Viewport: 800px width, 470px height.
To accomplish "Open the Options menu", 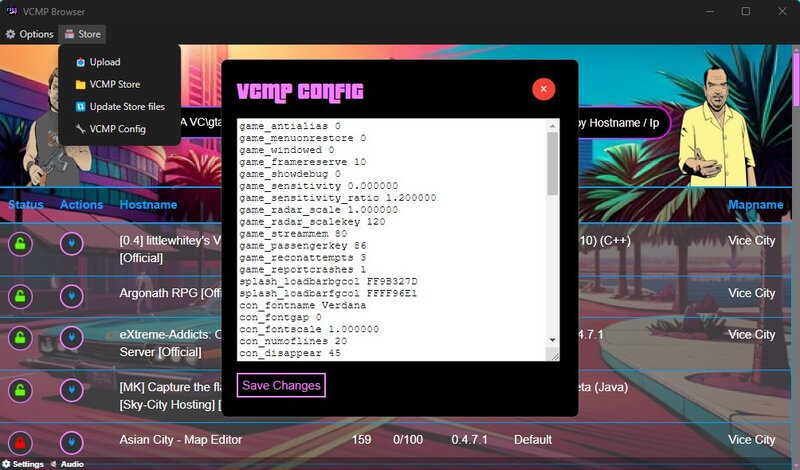I will point(29,34).
